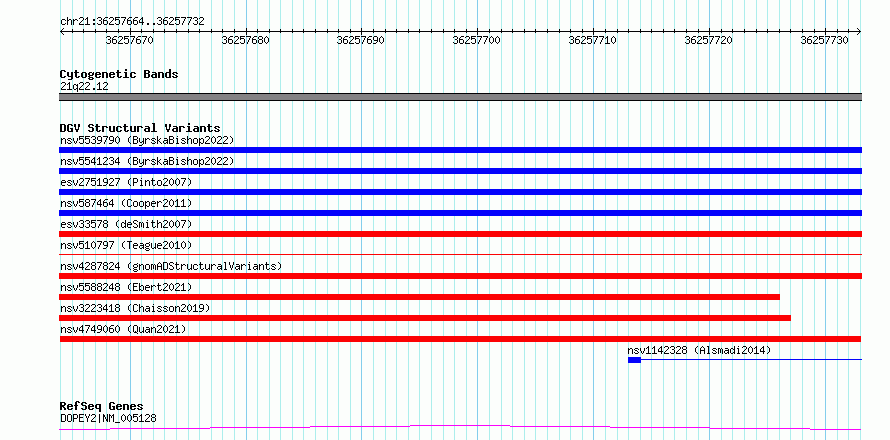
Task: Click ruler position 36257710
Action: click(593, 40)
